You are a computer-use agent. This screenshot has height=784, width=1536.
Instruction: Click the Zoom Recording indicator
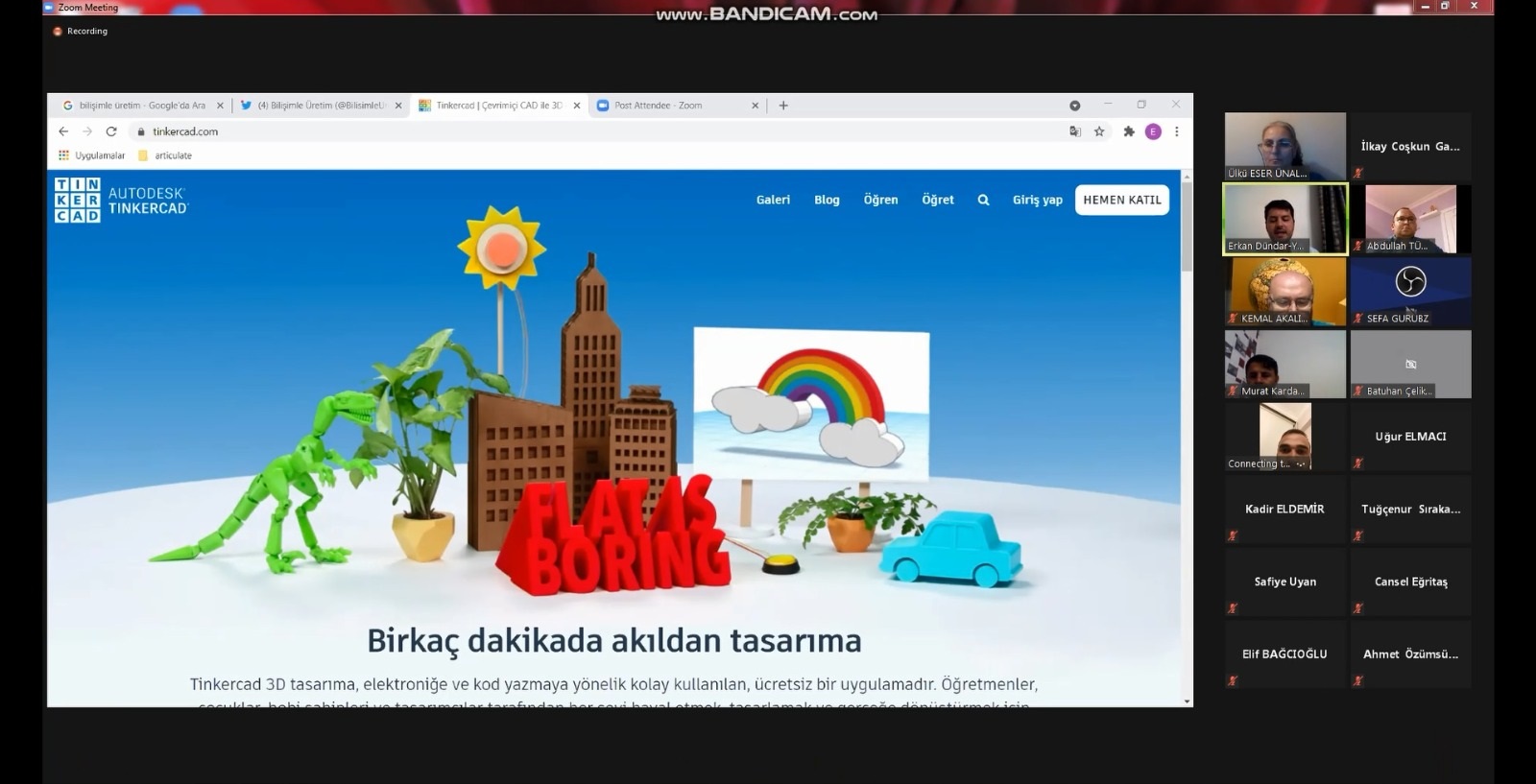click(x=81, y=31)
